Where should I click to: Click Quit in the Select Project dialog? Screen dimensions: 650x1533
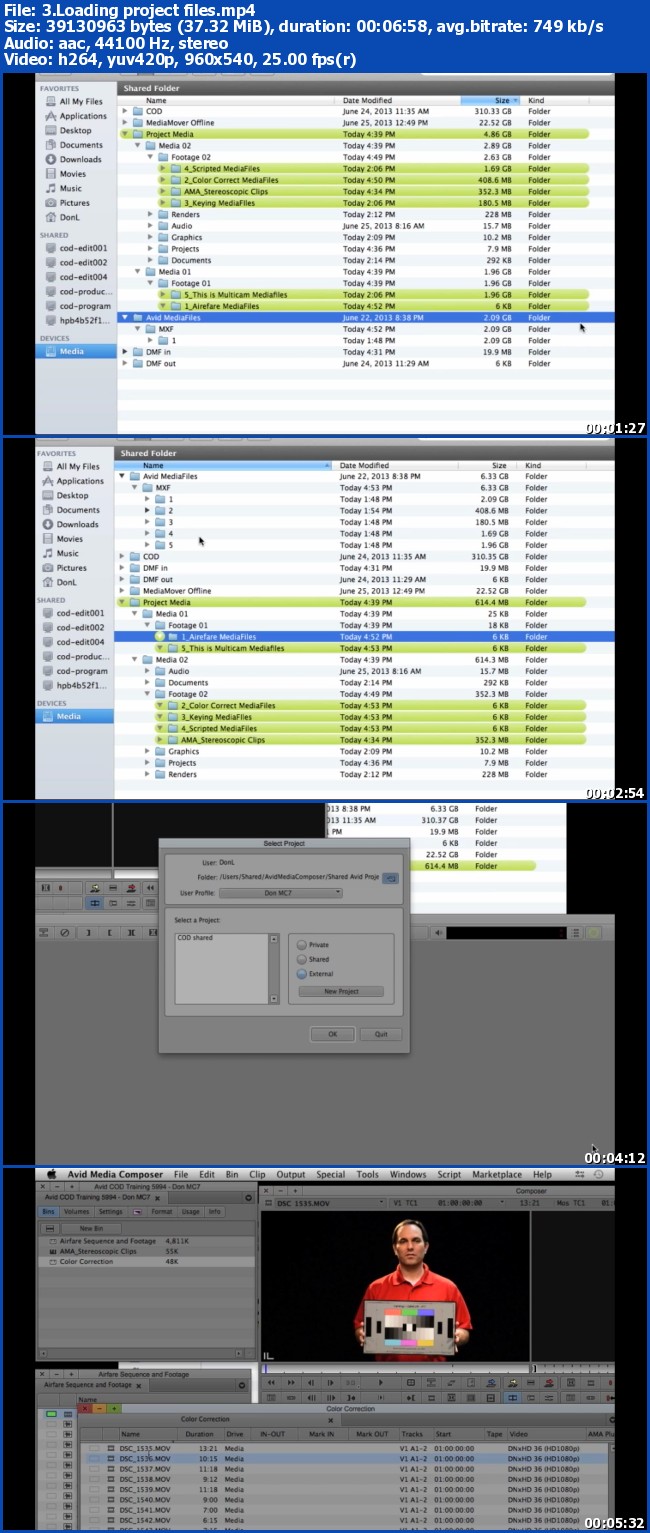[x=380, y=1034]
